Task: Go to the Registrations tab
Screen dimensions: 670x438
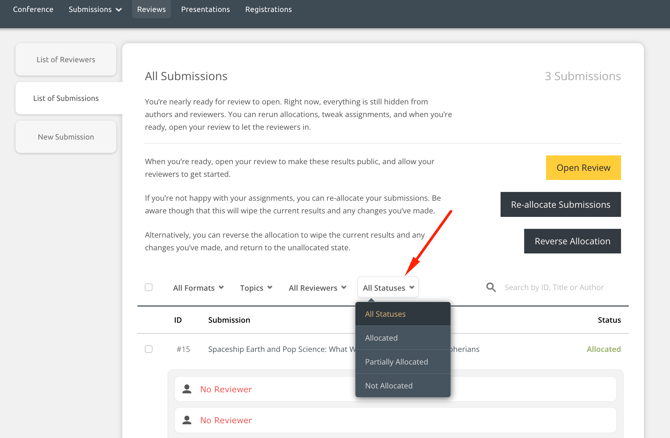Action: point(268,10)
